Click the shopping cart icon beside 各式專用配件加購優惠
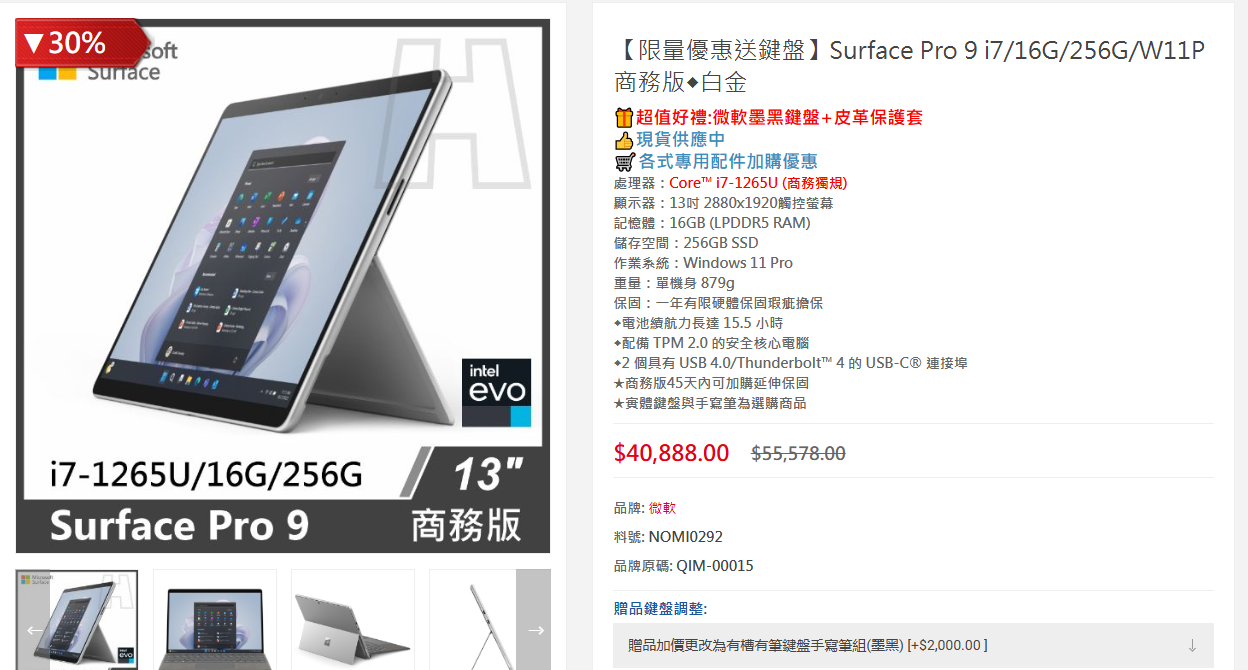The width and height of the screenshot is (1248, 670). (625, 161)
